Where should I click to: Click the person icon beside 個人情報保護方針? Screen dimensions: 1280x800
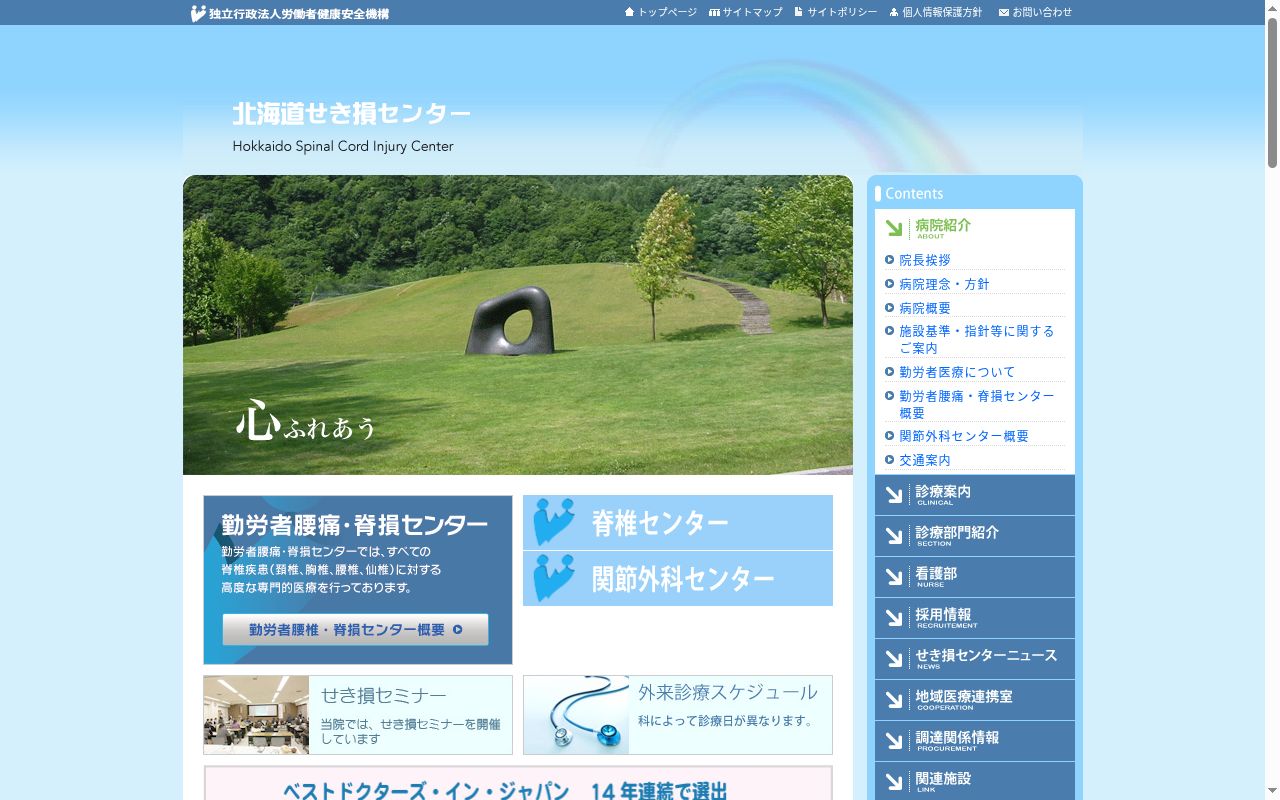(x=894, y=12)
